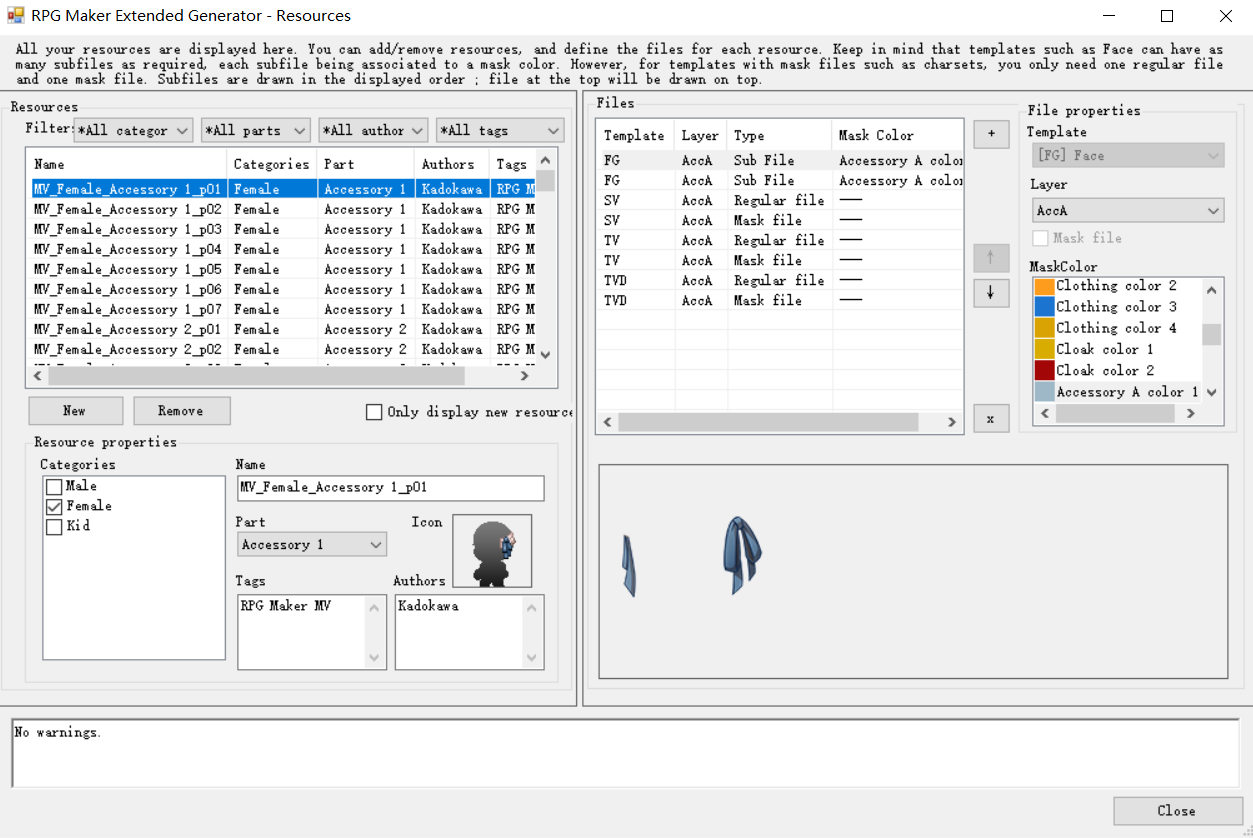This screenshot has width=1253, height=838.
Task: Move the selected file up with the arrow
Action: (991, 258)
